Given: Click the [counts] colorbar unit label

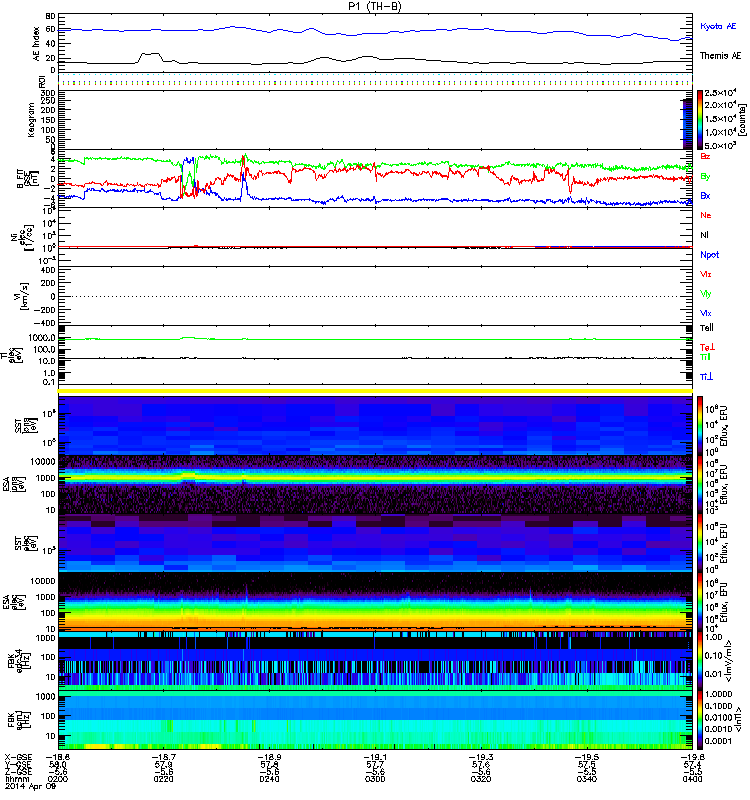Looking at the screenshot, I should point(741,120).
